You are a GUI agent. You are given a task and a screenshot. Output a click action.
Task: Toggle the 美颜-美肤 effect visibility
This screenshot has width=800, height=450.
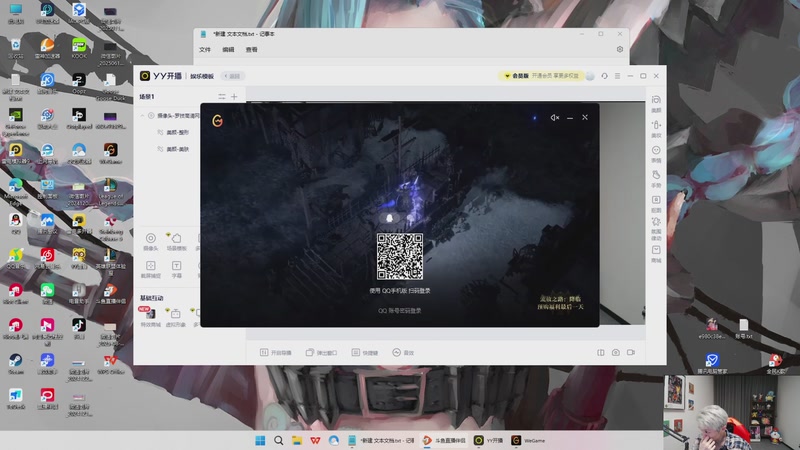coord(160,149)
